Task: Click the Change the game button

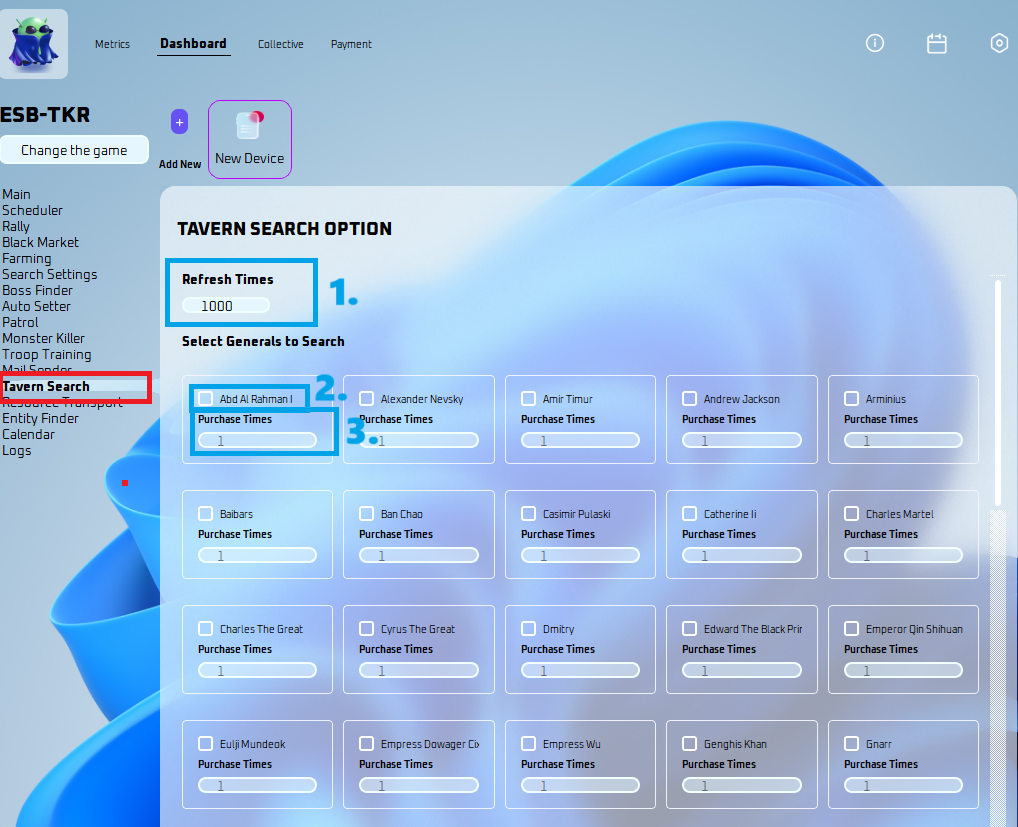Action: click(x=74, y=150)
